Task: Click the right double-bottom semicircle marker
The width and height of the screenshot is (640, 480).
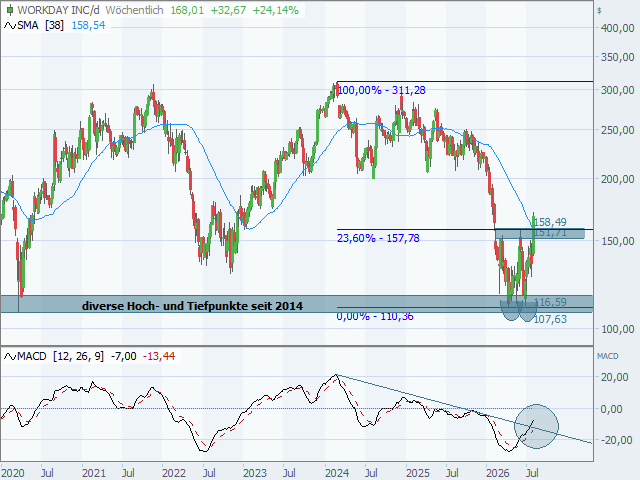Action: click(x=528, y=311)
